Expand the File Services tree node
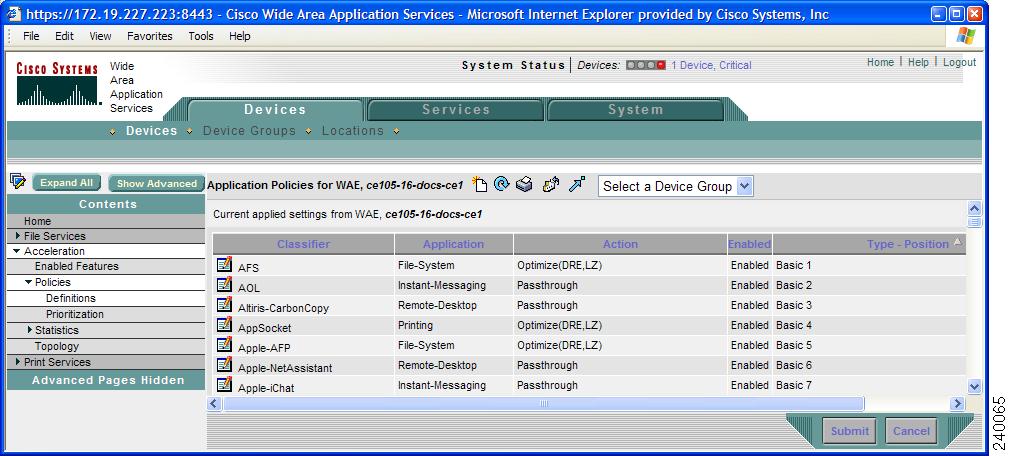Image resolution: width=1009 pixels, height=456 pixels. click(x=18, y=235)
